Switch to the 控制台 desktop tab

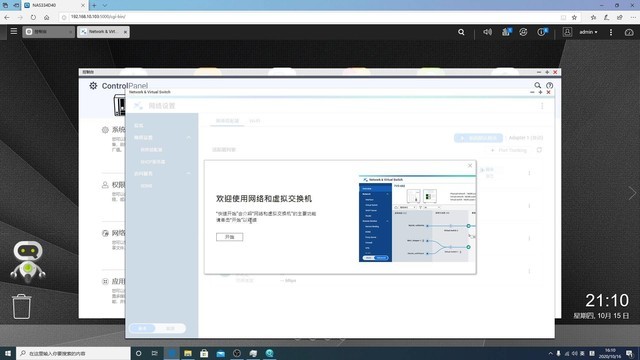[x=48, y=31]
